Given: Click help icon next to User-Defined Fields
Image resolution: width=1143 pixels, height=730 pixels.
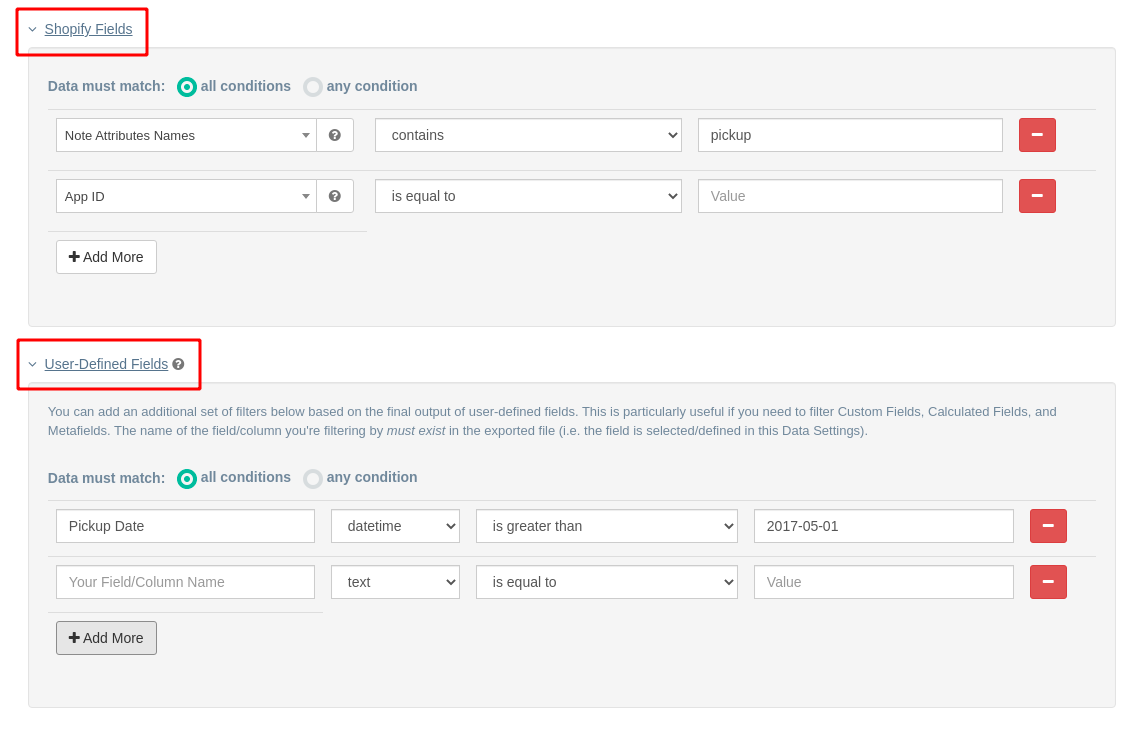Looking at the screenshot, I should click(178, 364).
